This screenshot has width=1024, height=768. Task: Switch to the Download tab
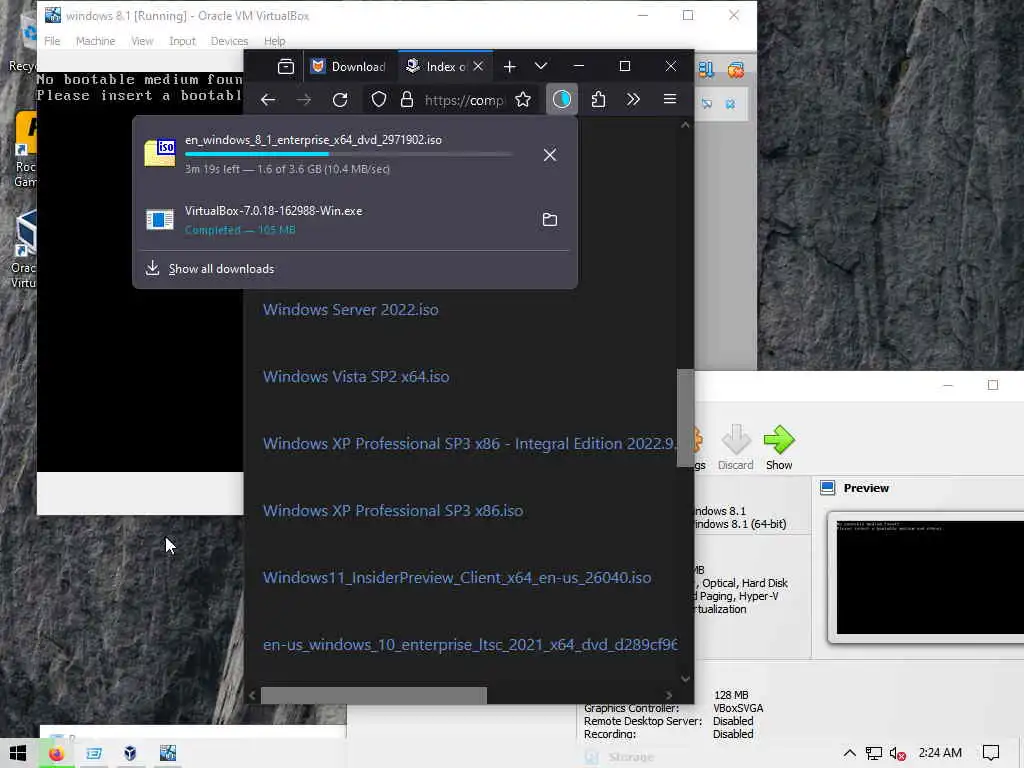pos(349,67)
